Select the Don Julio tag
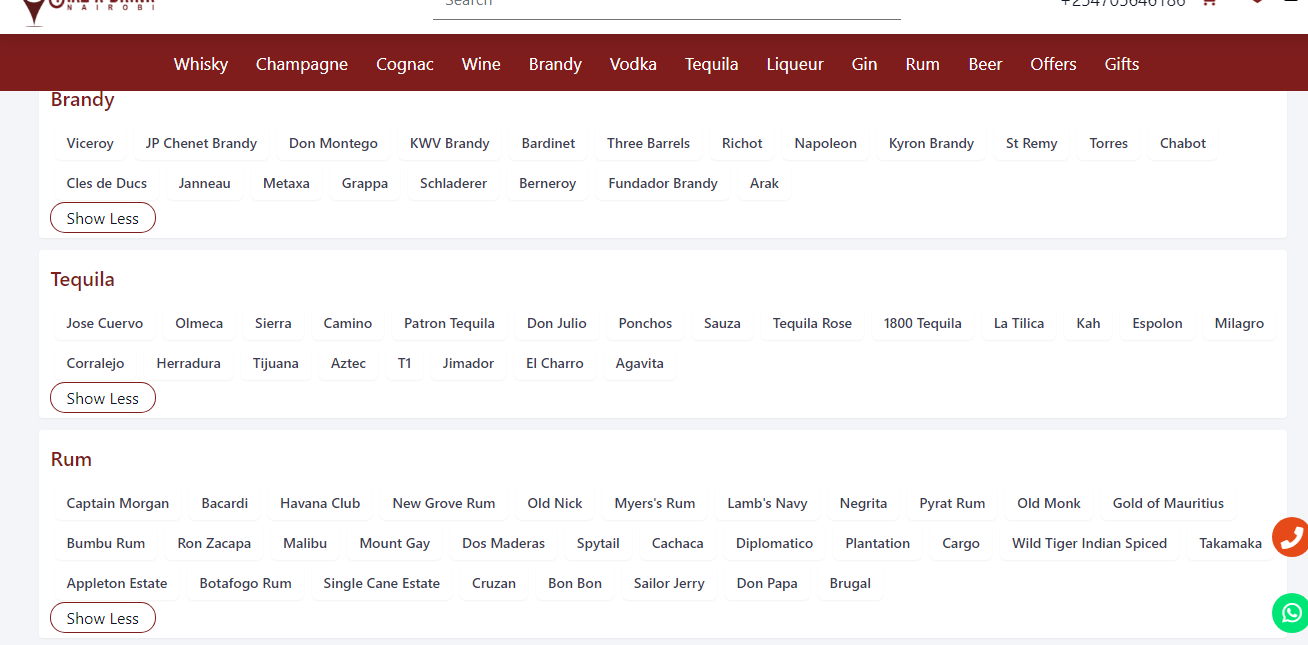1308x645 pixels. (557, 323)
